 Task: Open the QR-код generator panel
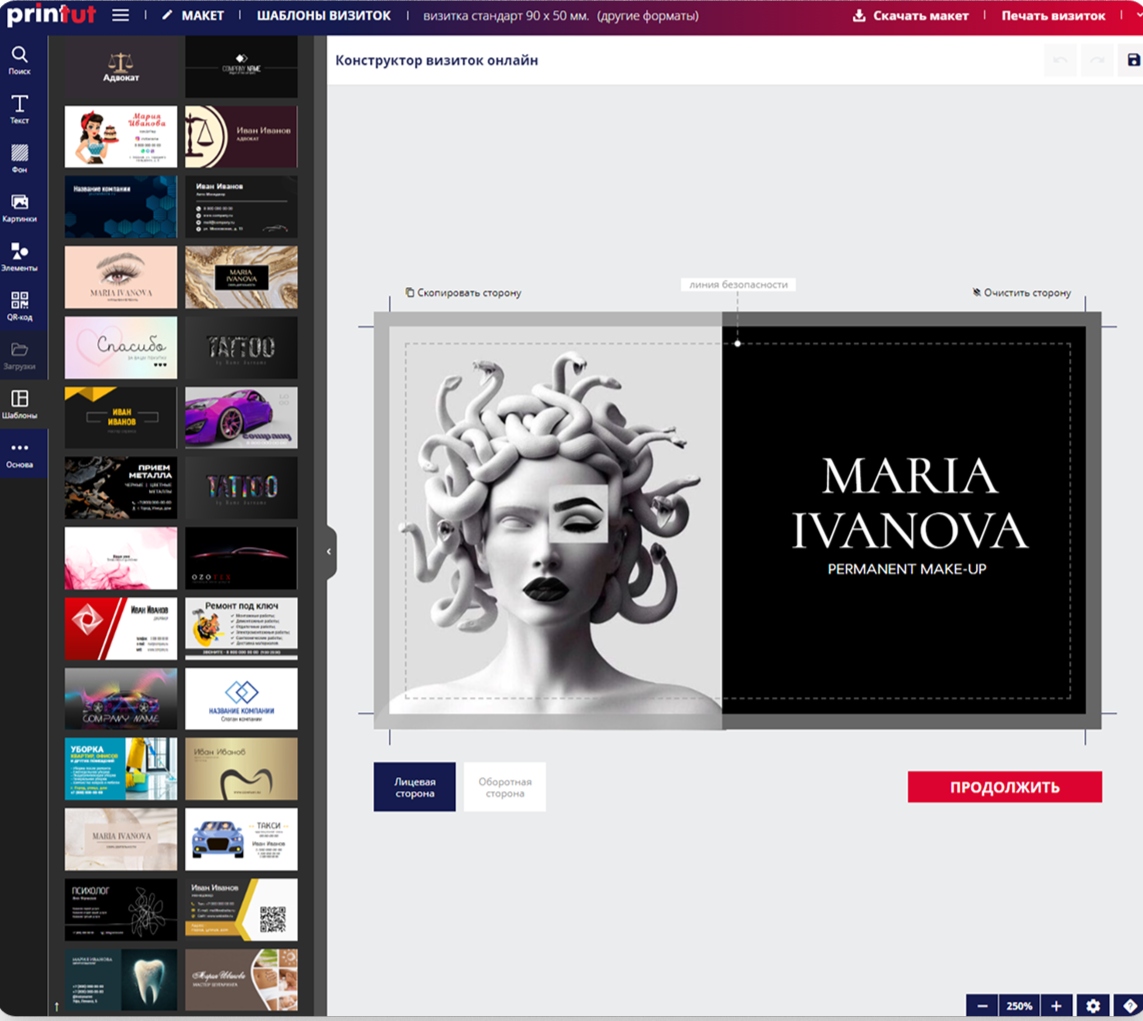click(20, 306)
